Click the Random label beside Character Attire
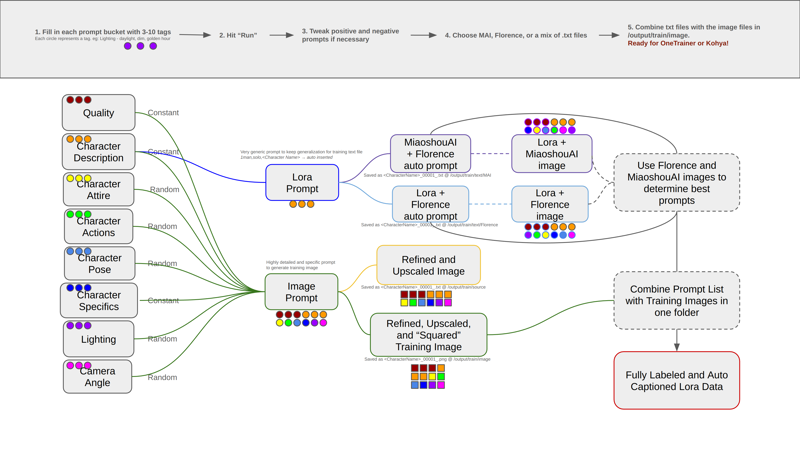The height and width of the screenshot is (450, 800). click(x=164, y=189)
